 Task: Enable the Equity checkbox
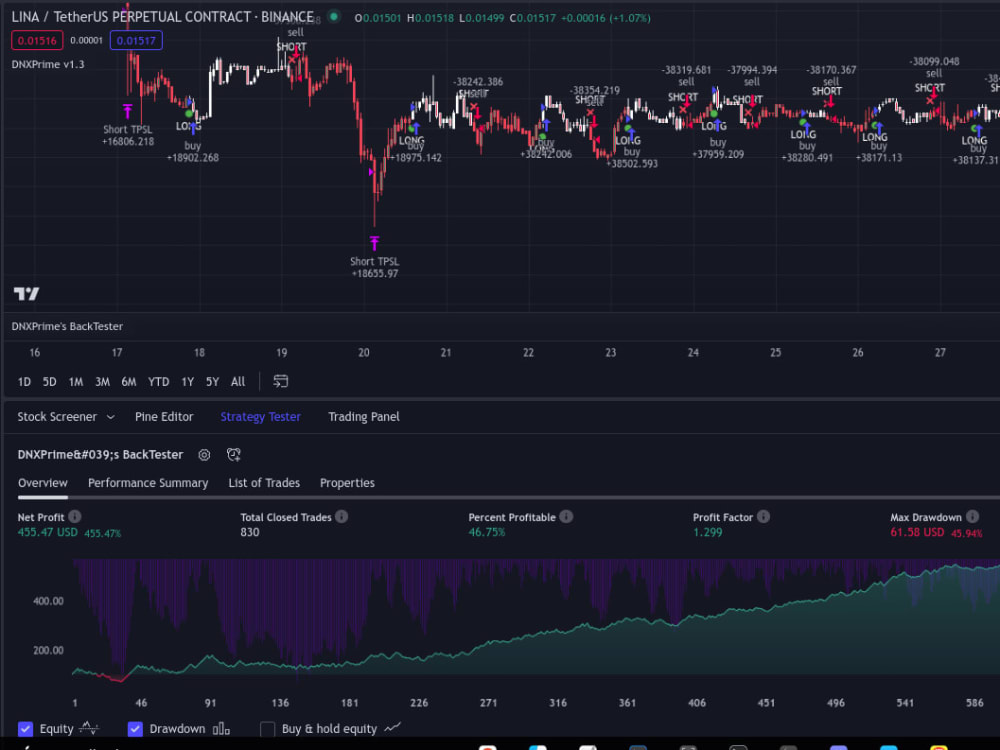tap(26, 728)
